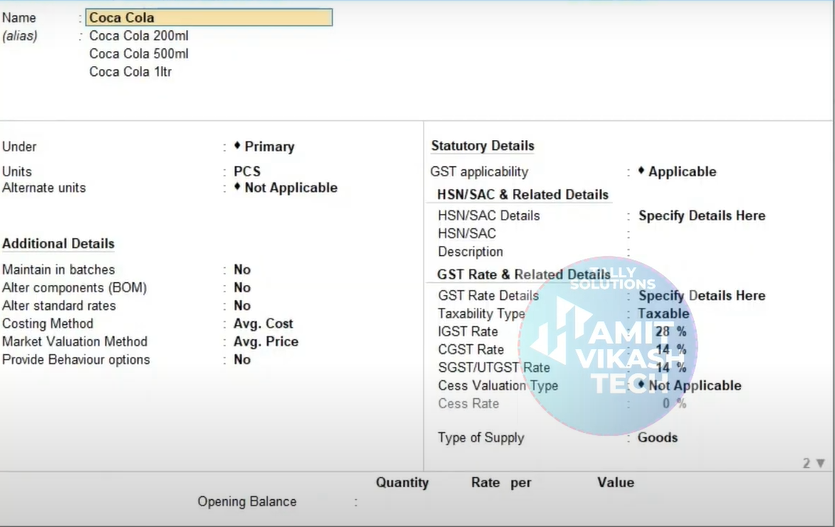Change GST applicability Applicable value
Screen dimensions: 835x527
677,172
